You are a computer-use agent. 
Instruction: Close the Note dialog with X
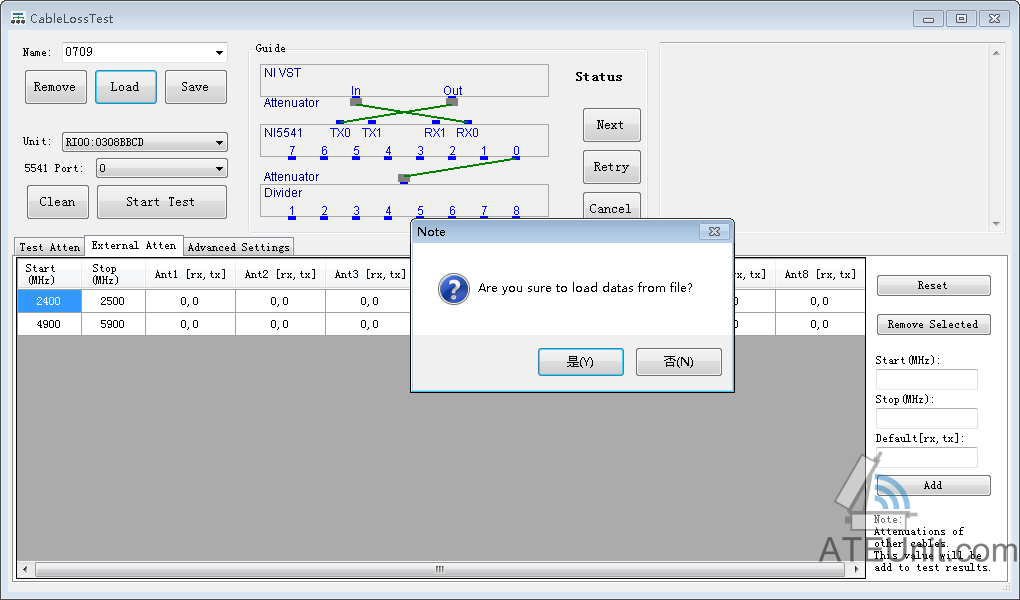[x=714, y=232]
